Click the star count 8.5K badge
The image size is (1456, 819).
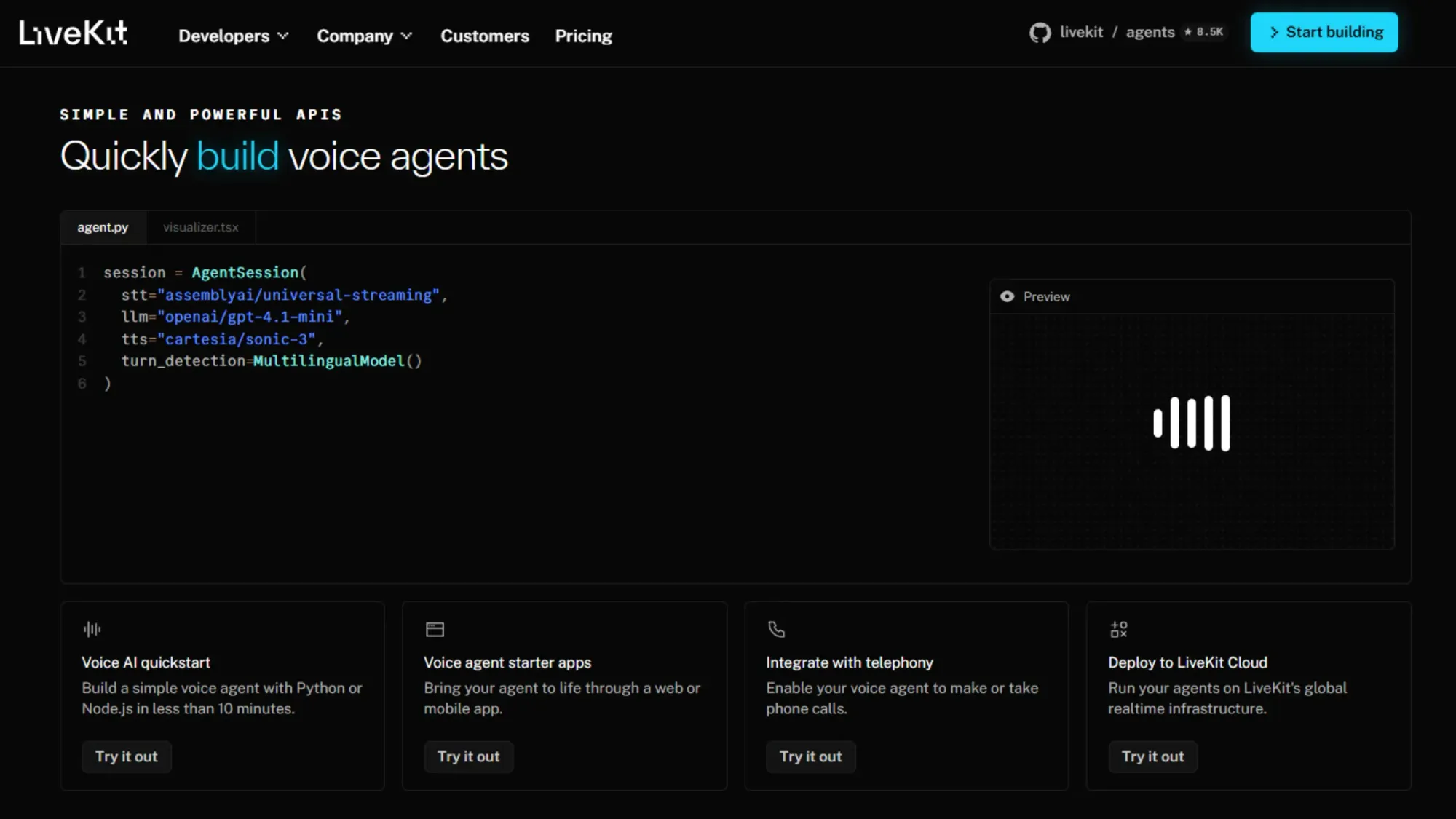pos(1204,32)
